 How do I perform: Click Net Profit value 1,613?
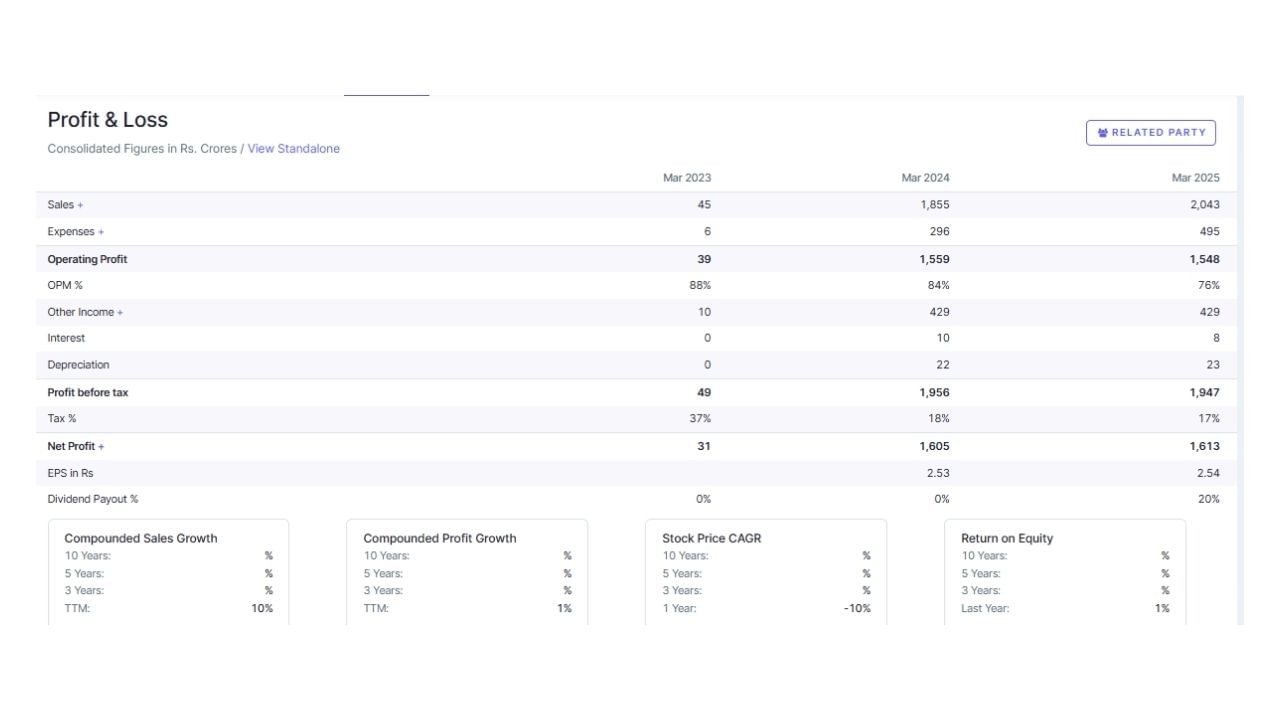pyautogui.click(x=1204, y=446)
